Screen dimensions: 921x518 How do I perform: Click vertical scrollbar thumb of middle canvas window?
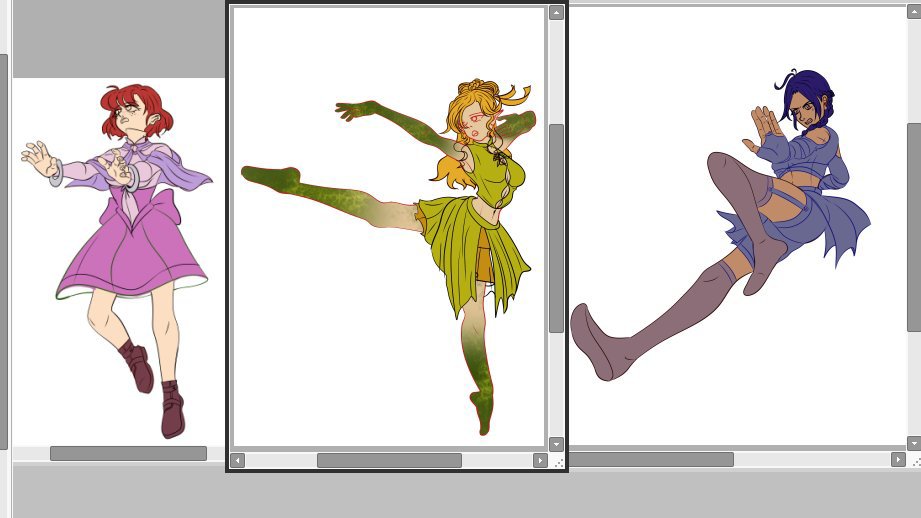pyautogui.click(x=556, y=228)
